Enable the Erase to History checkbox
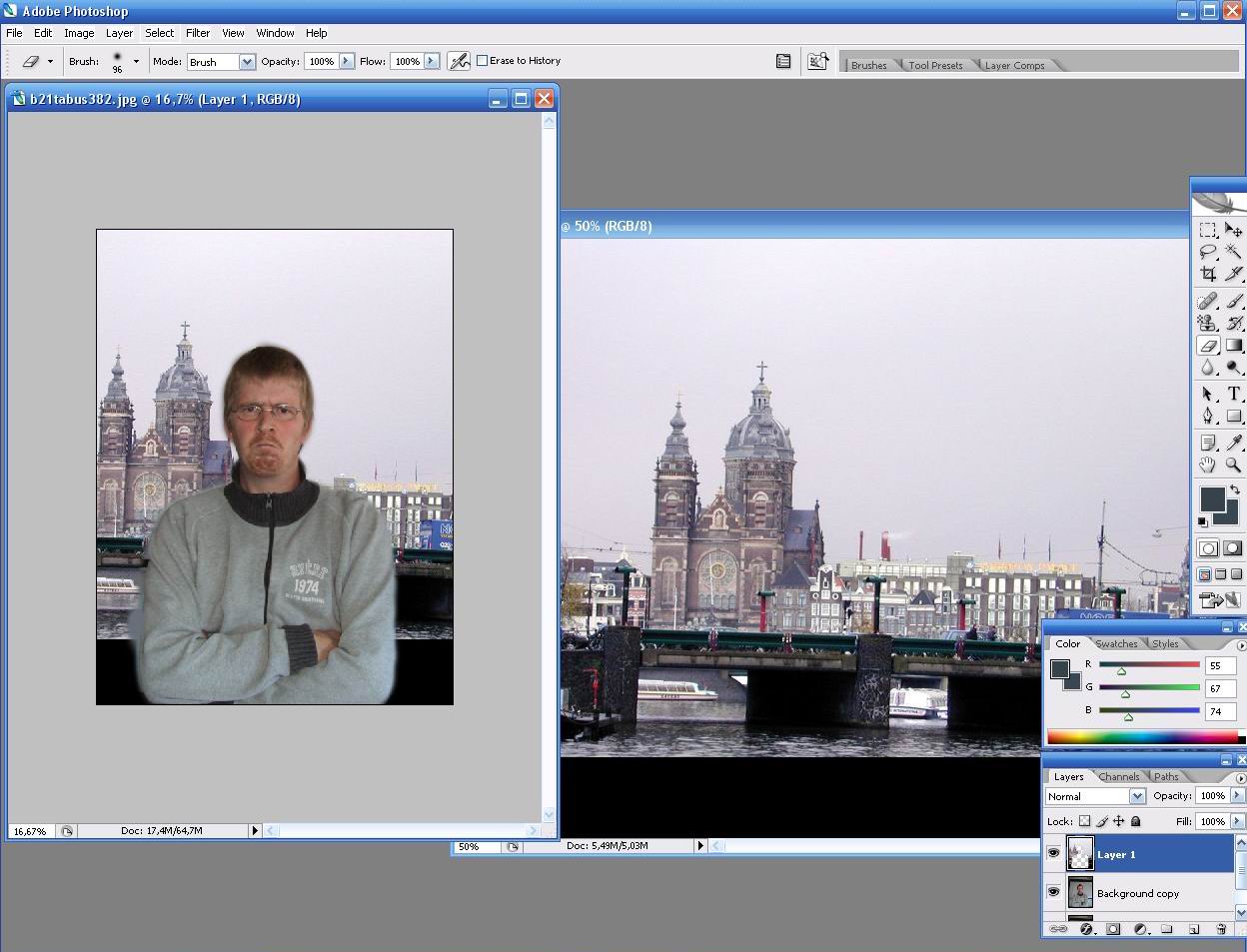1247x952 pixels. pos(483,61)
